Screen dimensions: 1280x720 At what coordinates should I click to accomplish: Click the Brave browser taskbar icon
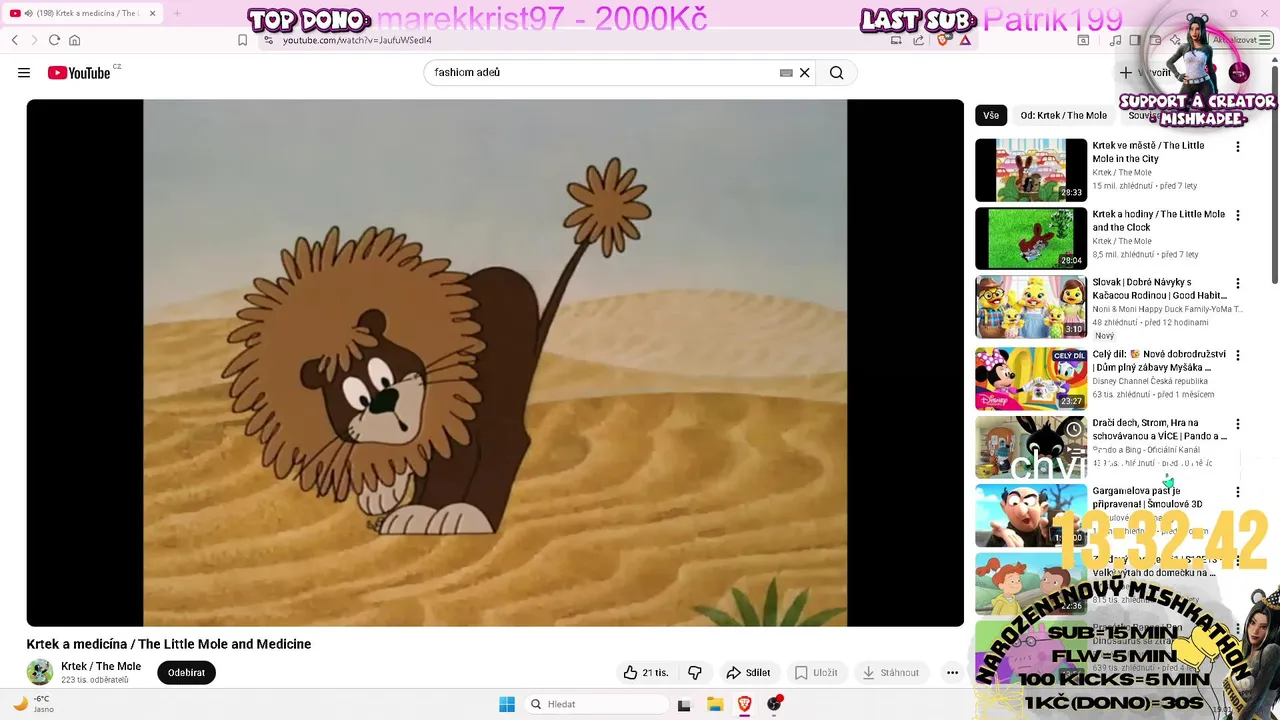point(745,704)
